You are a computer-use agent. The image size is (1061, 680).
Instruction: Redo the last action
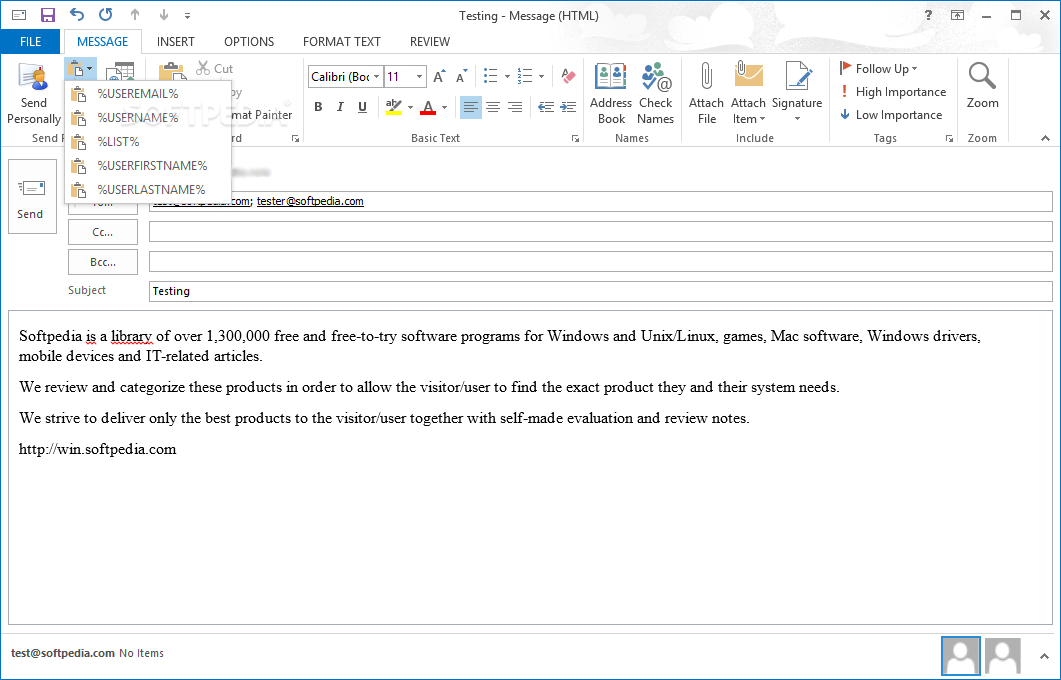tap(106, 15)
